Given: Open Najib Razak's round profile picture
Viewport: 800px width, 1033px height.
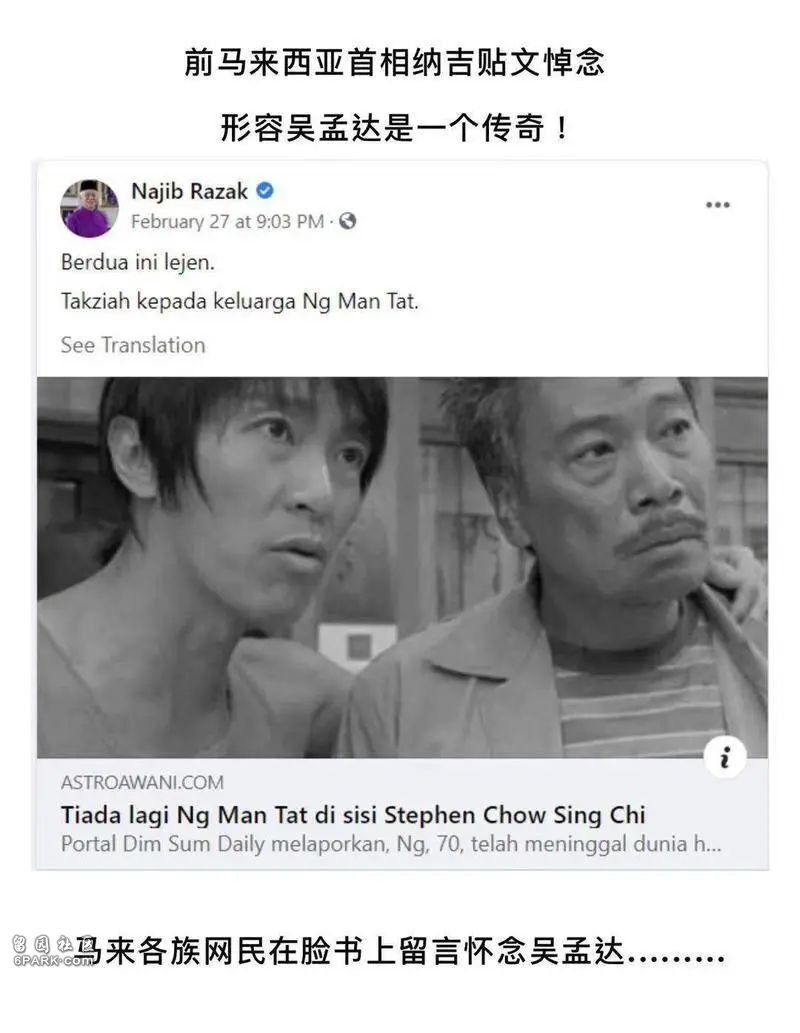Looking at the screenshot, I should coord(90,208).
